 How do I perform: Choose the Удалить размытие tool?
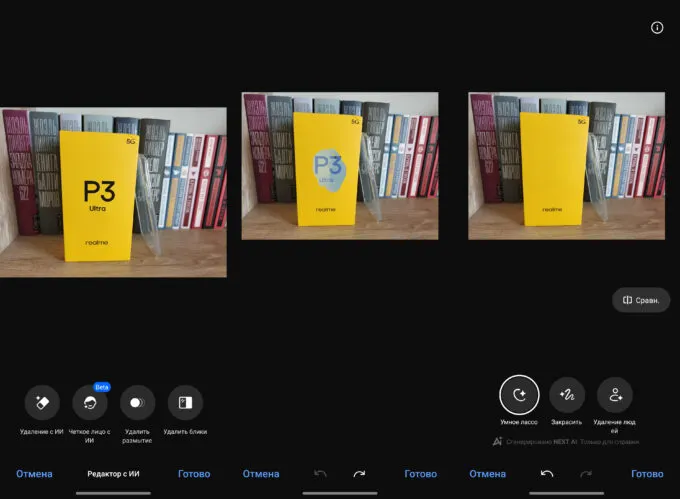(x=137, y=402)
